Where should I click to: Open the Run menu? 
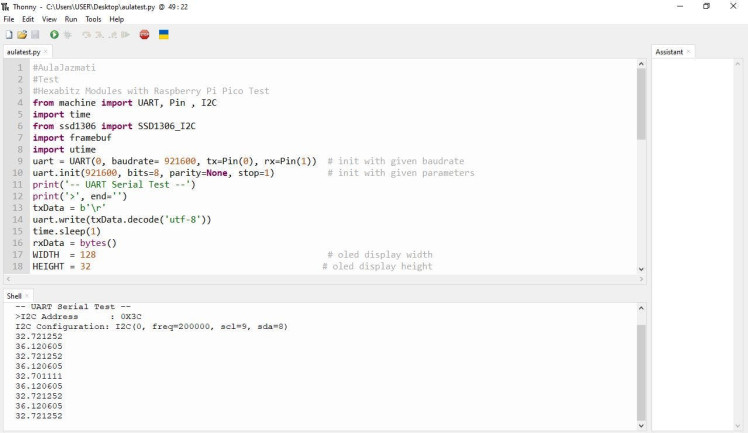pos(71,19)
